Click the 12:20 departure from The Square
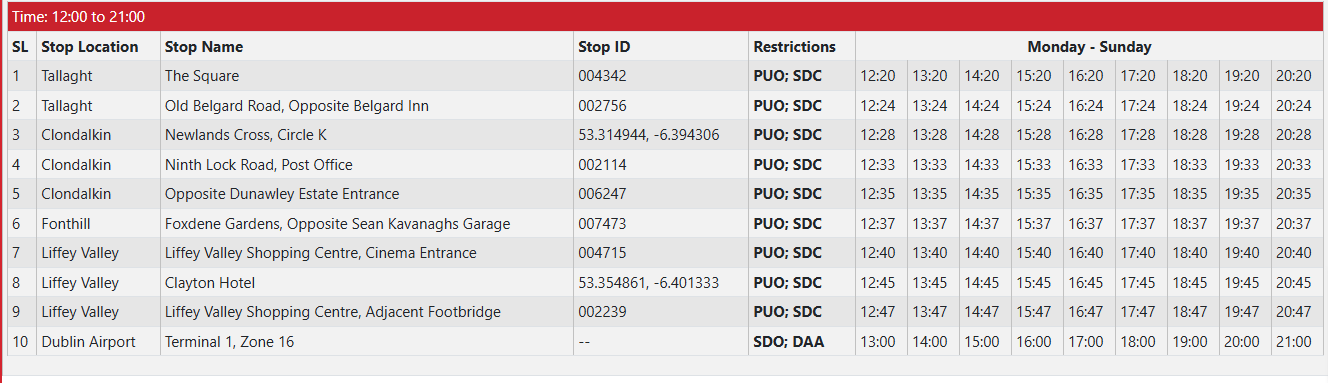 coord(878,76)
